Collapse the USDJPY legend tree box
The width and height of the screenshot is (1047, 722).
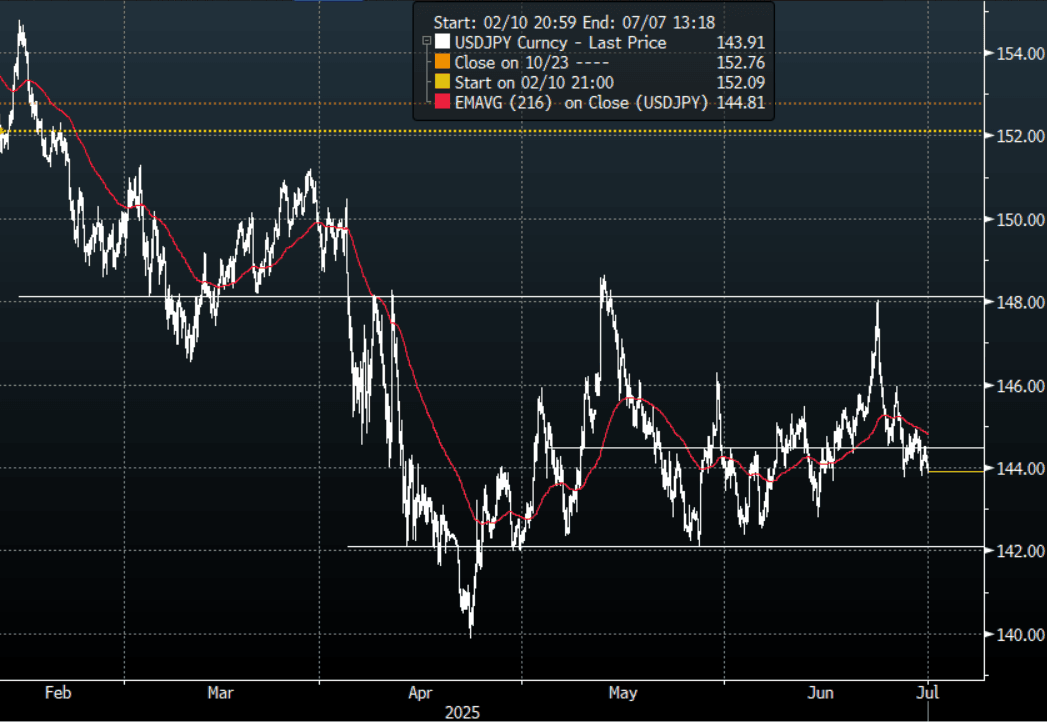[x=427, y=42]
